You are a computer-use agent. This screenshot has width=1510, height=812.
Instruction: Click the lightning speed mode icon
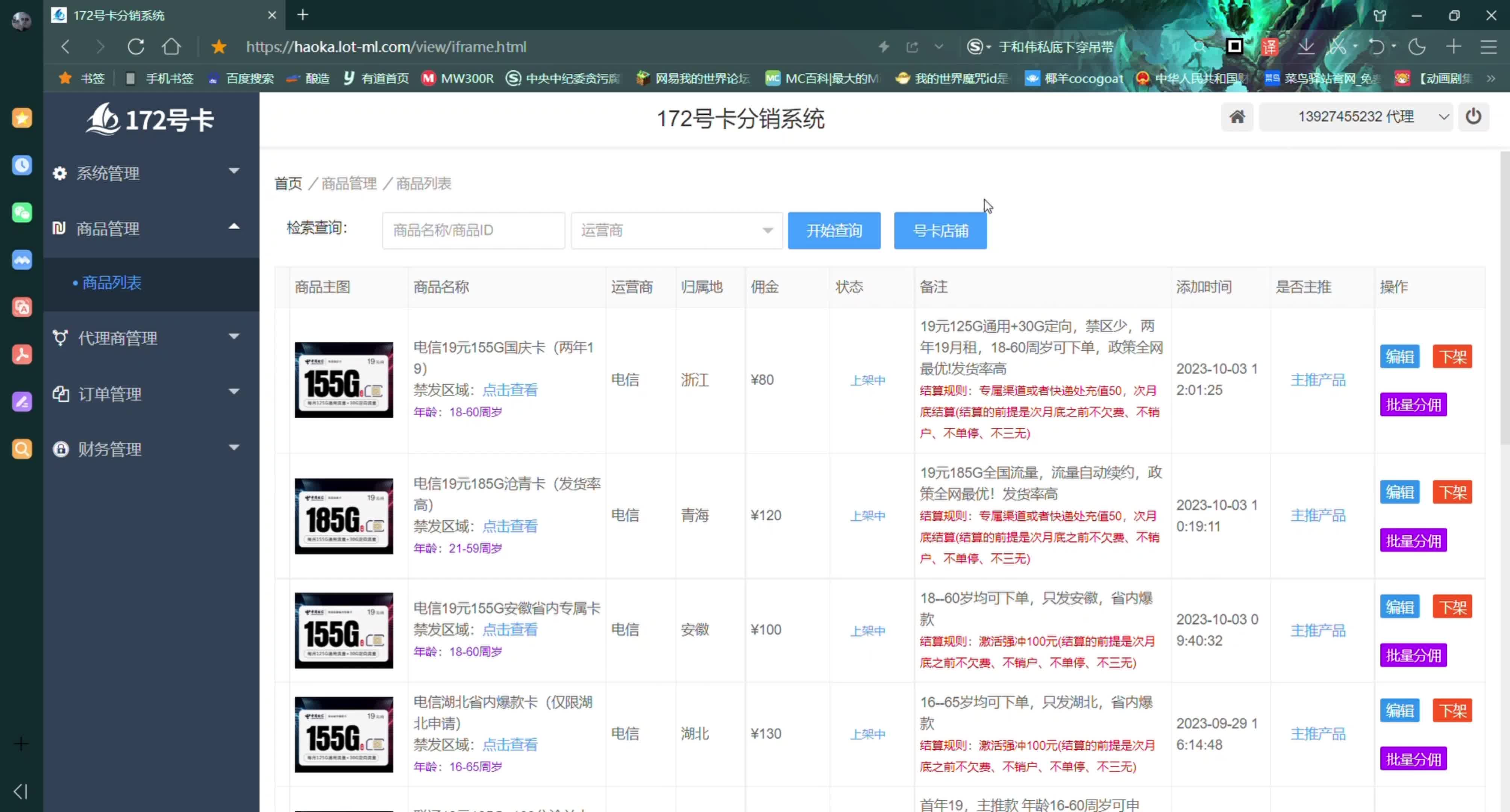pos(883,46)
